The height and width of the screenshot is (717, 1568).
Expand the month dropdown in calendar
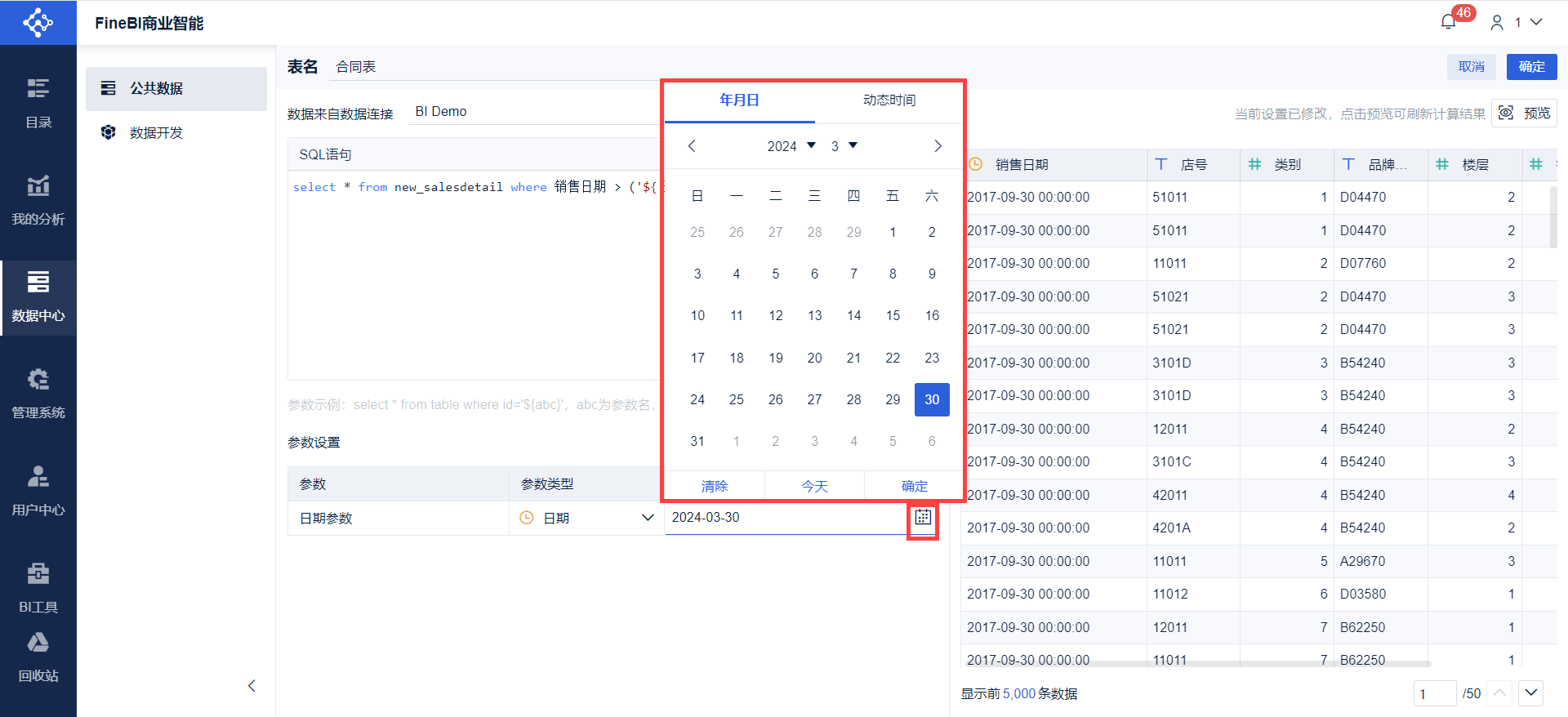[844, 146]
